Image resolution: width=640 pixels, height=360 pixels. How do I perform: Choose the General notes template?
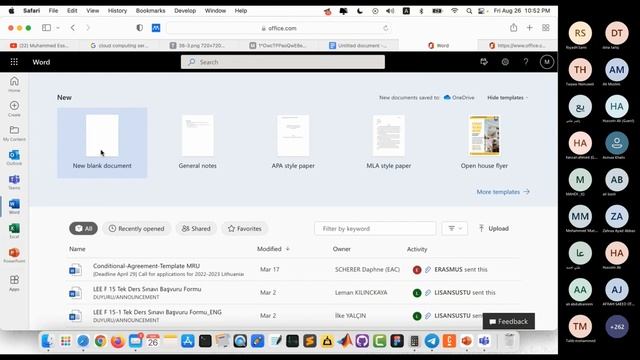198,143
